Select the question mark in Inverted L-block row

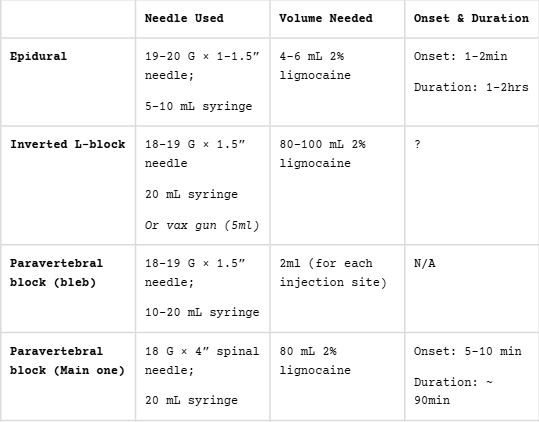(417, 144)
